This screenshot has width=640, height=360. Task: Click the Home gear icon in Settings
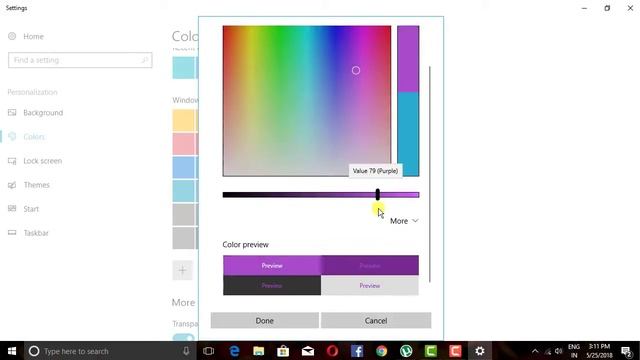coord(12,36)
